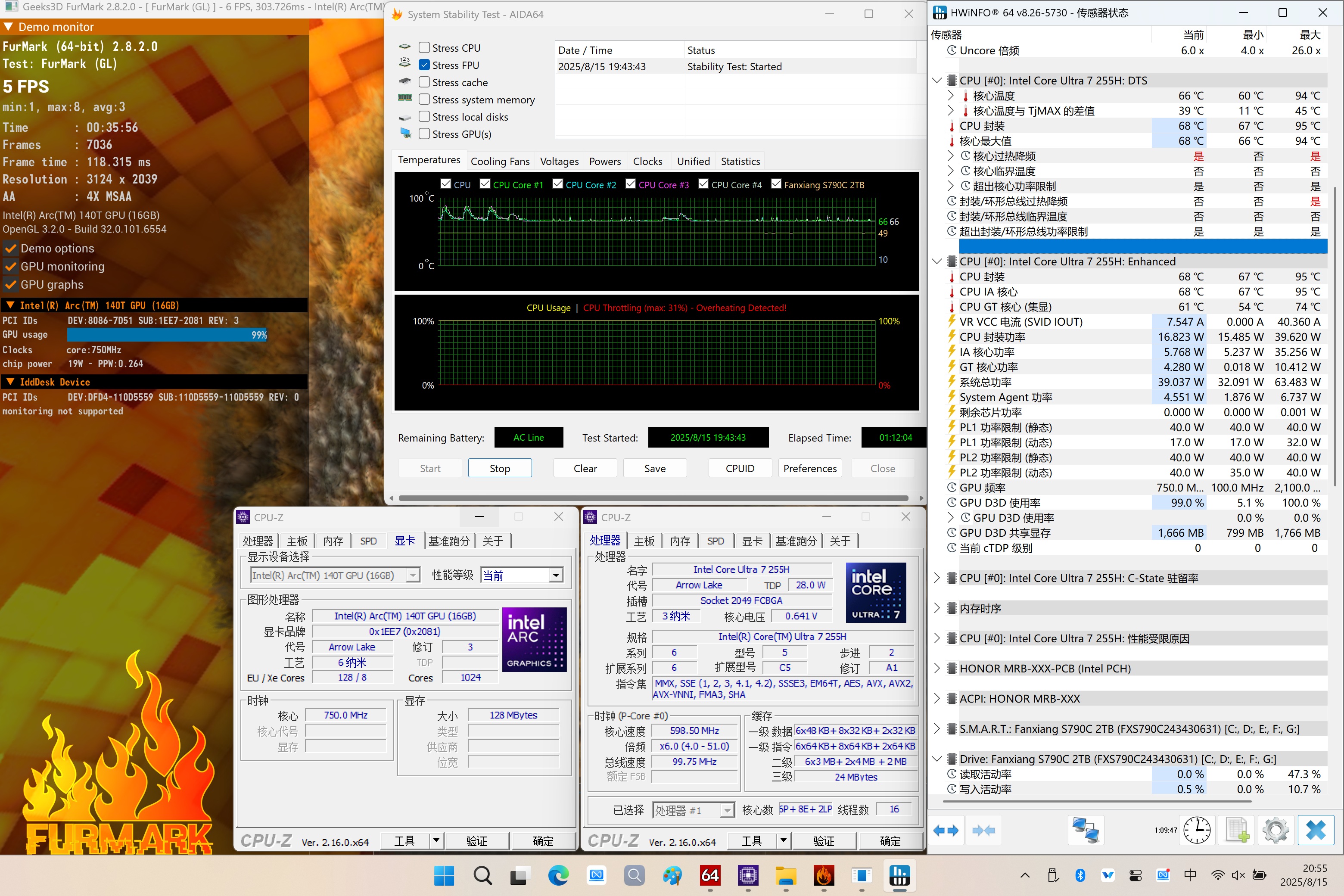Screen dimensions: 1344x896
Task: Open FurMark flame icon on taskbar
Action: [824, 875]
